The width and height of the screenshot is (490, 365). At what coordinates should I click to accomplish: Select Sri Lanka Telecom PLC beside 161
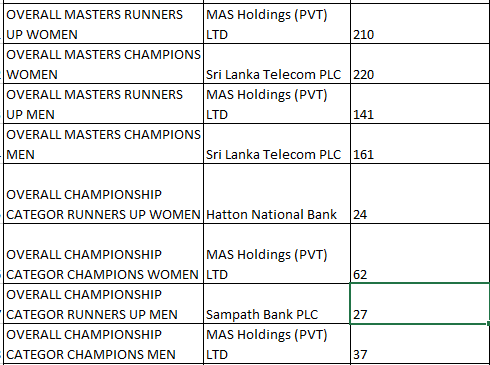click(277, 144)
